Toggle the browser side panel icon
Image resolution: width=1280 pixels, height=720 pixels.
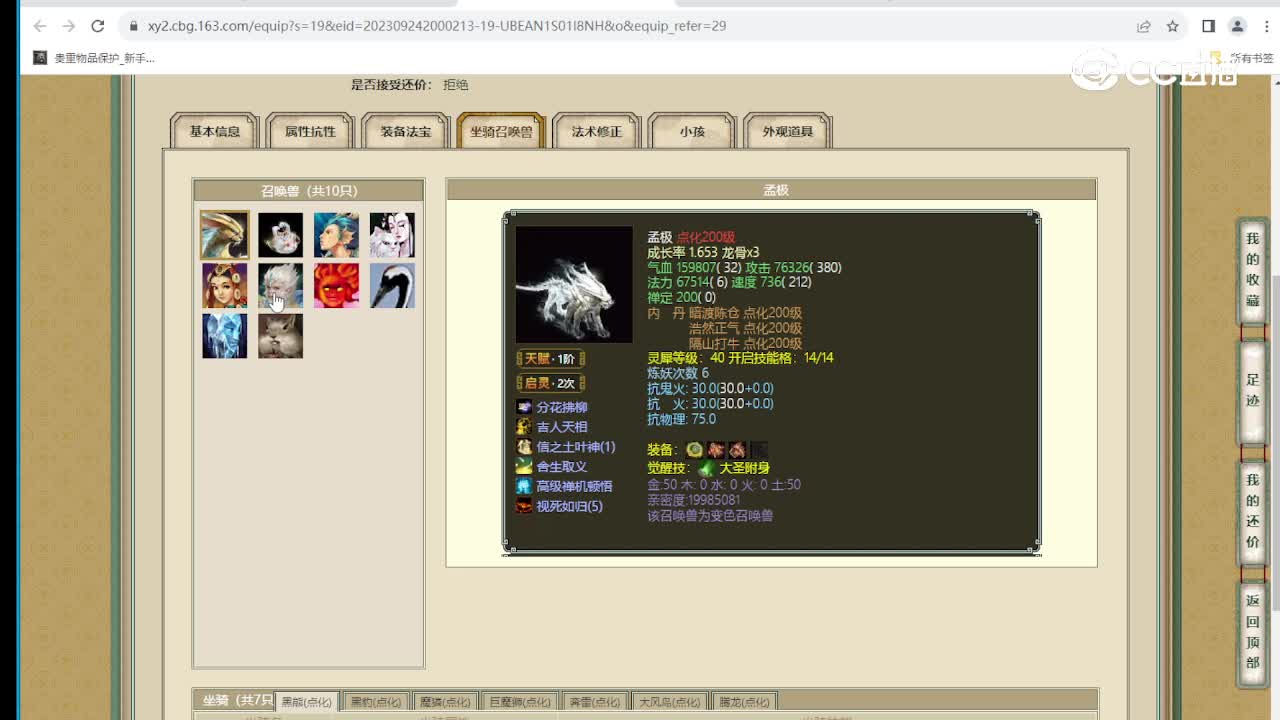(1208, 26)
